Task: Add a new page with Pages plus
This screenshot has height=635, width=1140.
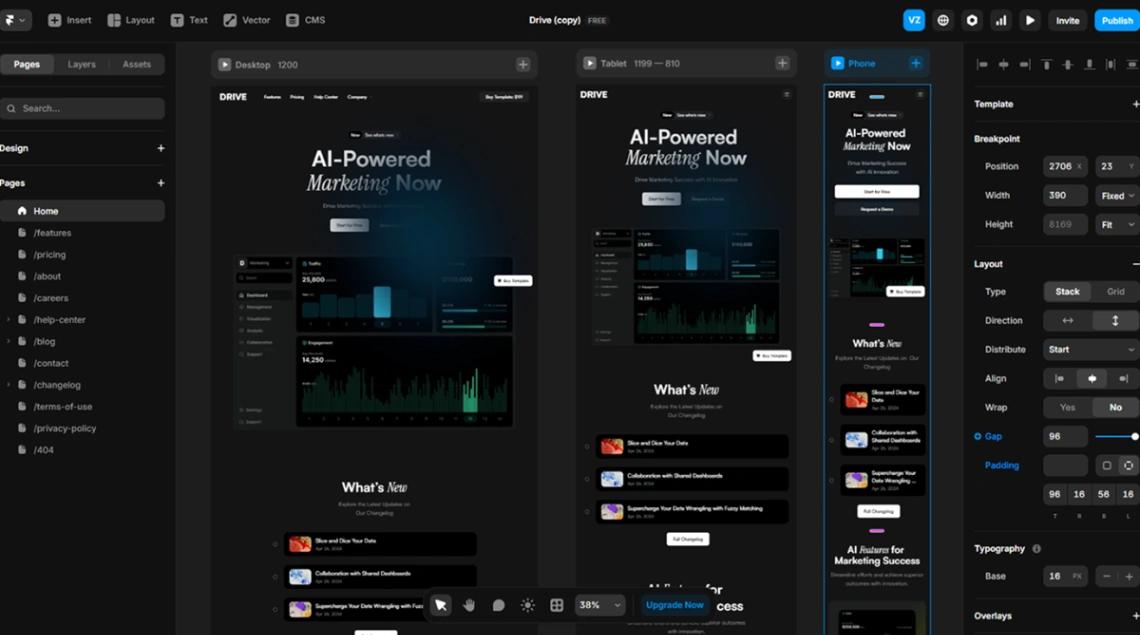Action: (x=161, y=183)
